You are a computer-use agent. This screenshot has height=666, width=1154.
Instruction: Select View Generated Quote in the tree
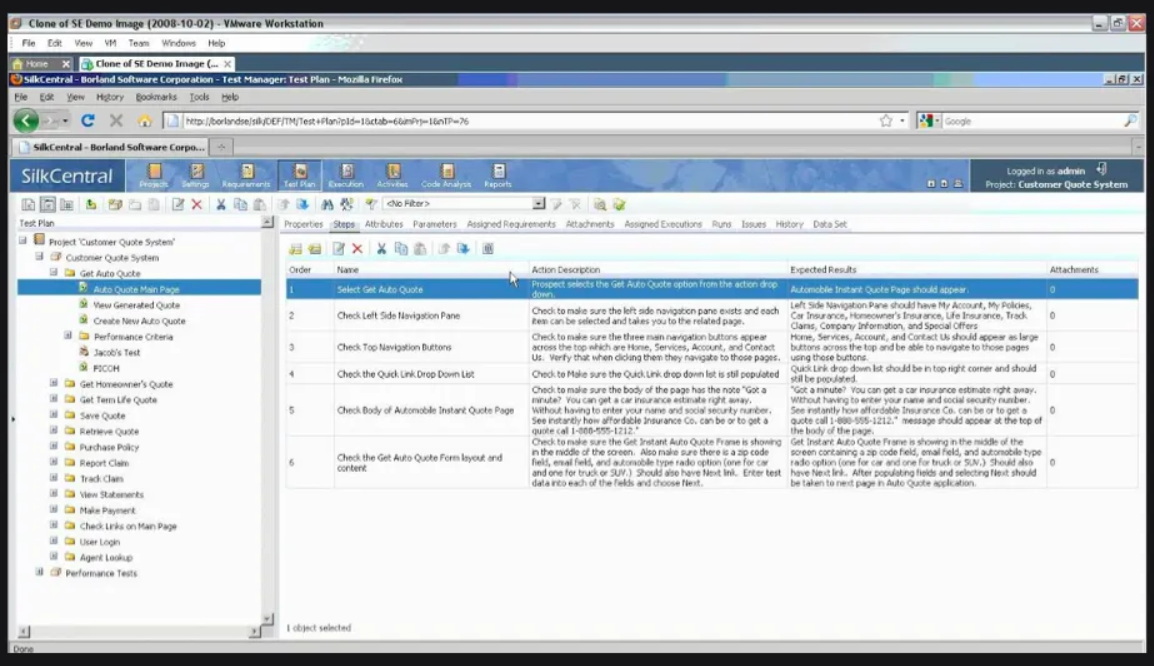136,305
